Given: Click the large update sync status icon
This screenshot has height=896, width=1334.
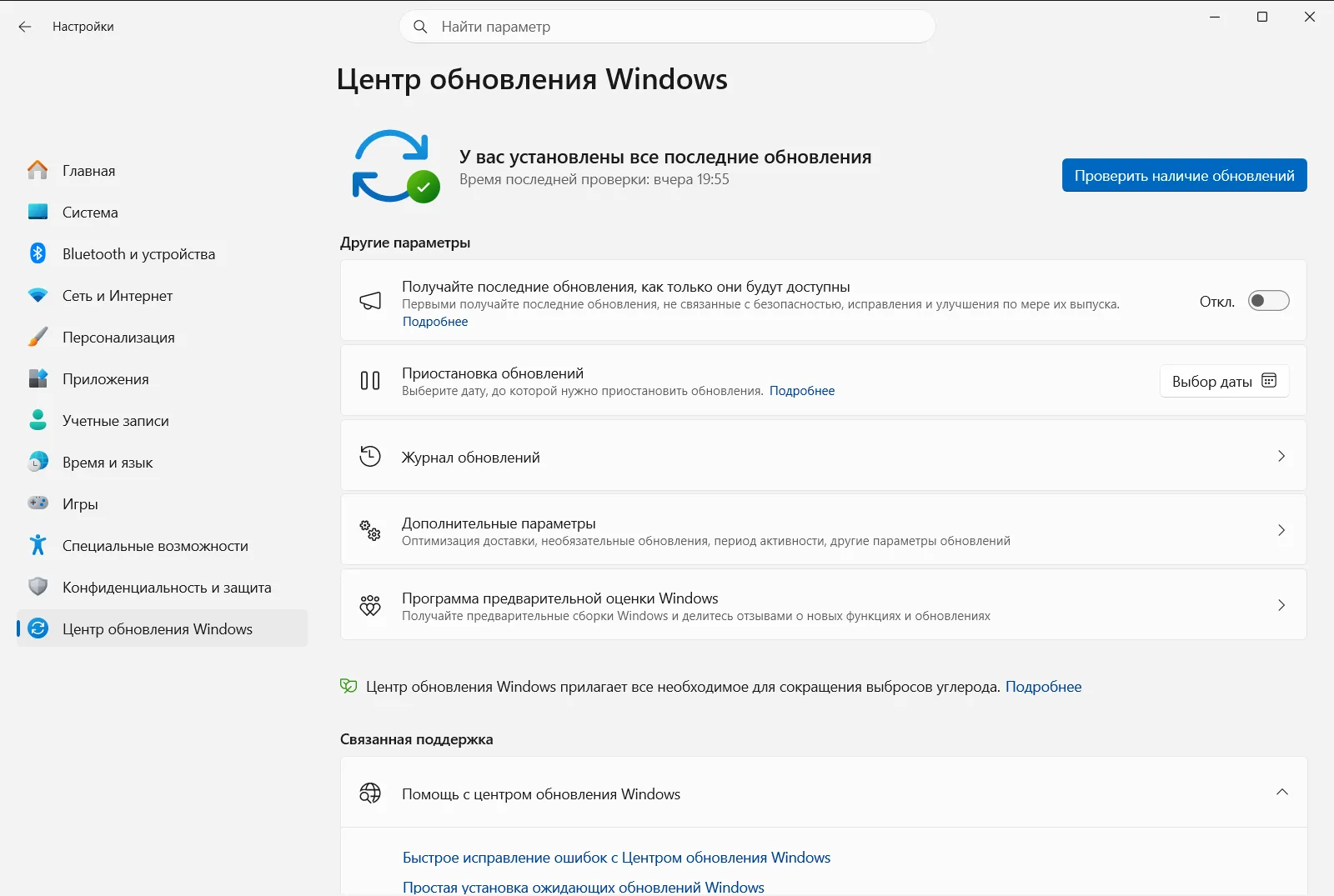Looking at the screenshot, I should tap(394, 166).
